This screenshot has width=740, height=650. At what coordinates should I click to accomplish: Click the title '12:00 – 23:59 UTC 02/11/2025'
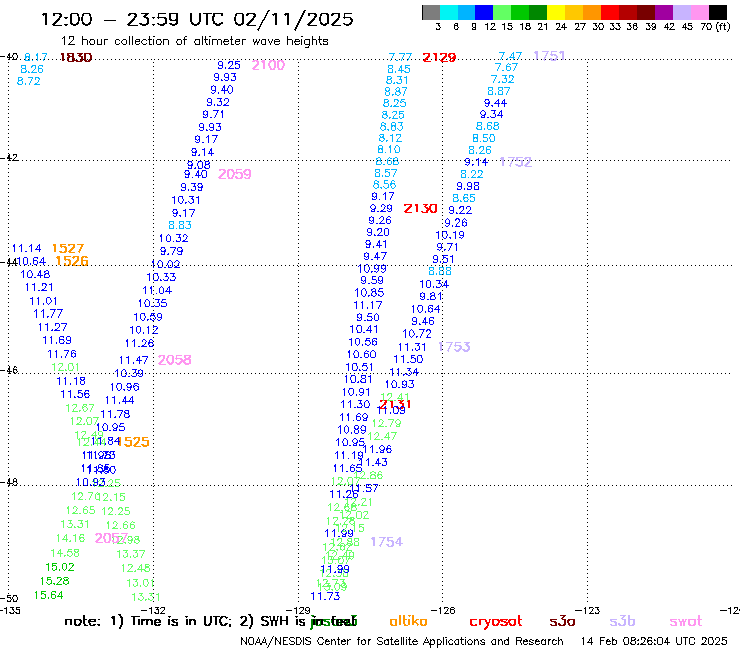(197, 19)
